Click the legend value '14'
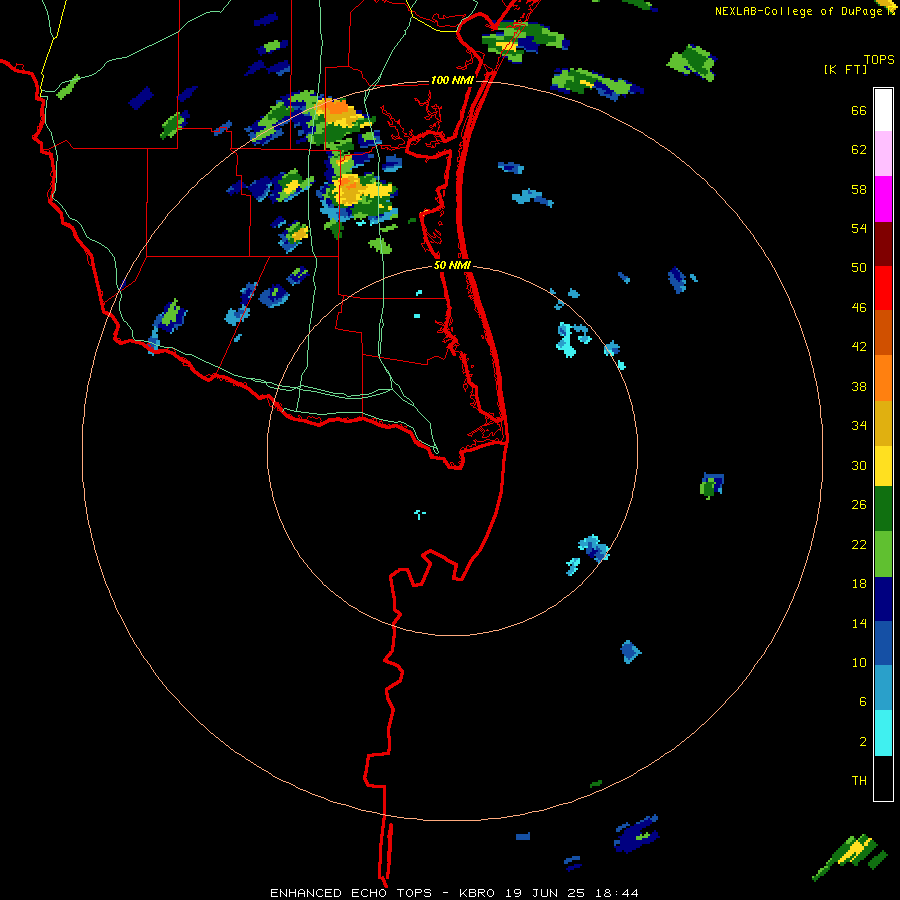Viewport: 900px width, 900px height. (859, 623)
